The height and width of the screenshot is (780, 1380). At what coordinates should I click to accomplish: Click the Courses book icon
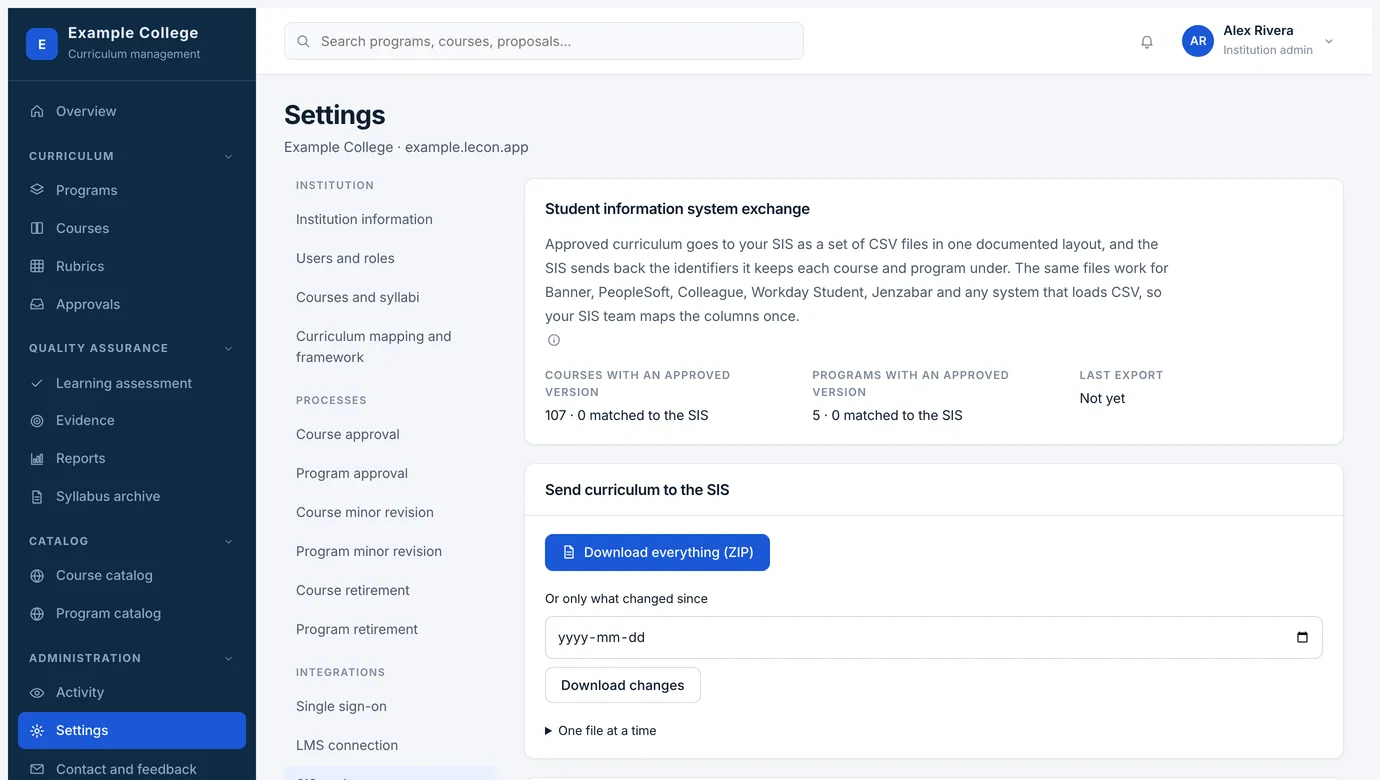pos(37,228)
